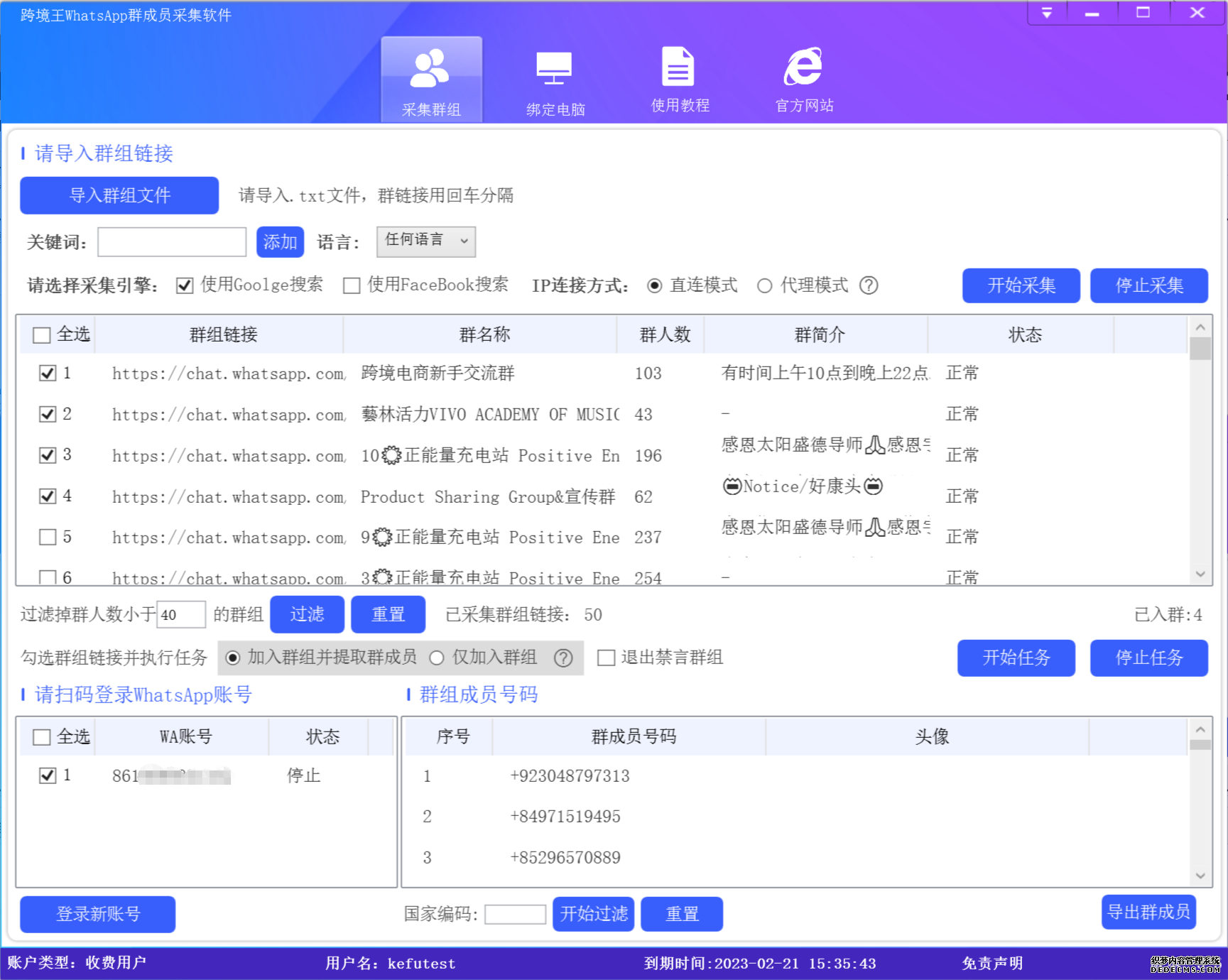This screenshot has height=980, width=1228.
Task: Open the title bar dropdown menu icon
Action: [x=1047, y=13]
